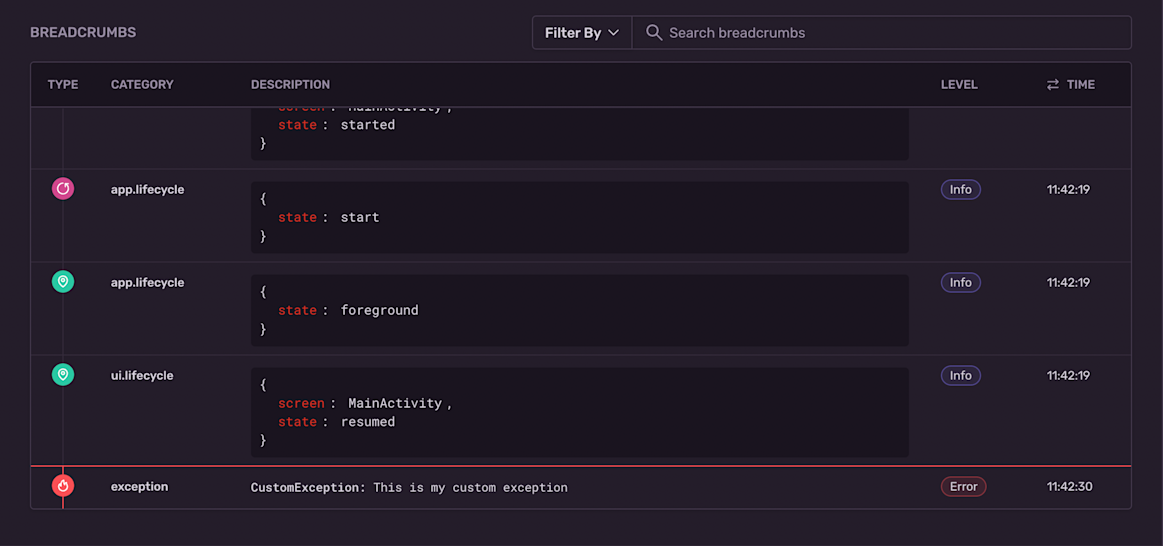
Task: Select the ui.lifecycle category label
Action: click(x=142, y=375)
